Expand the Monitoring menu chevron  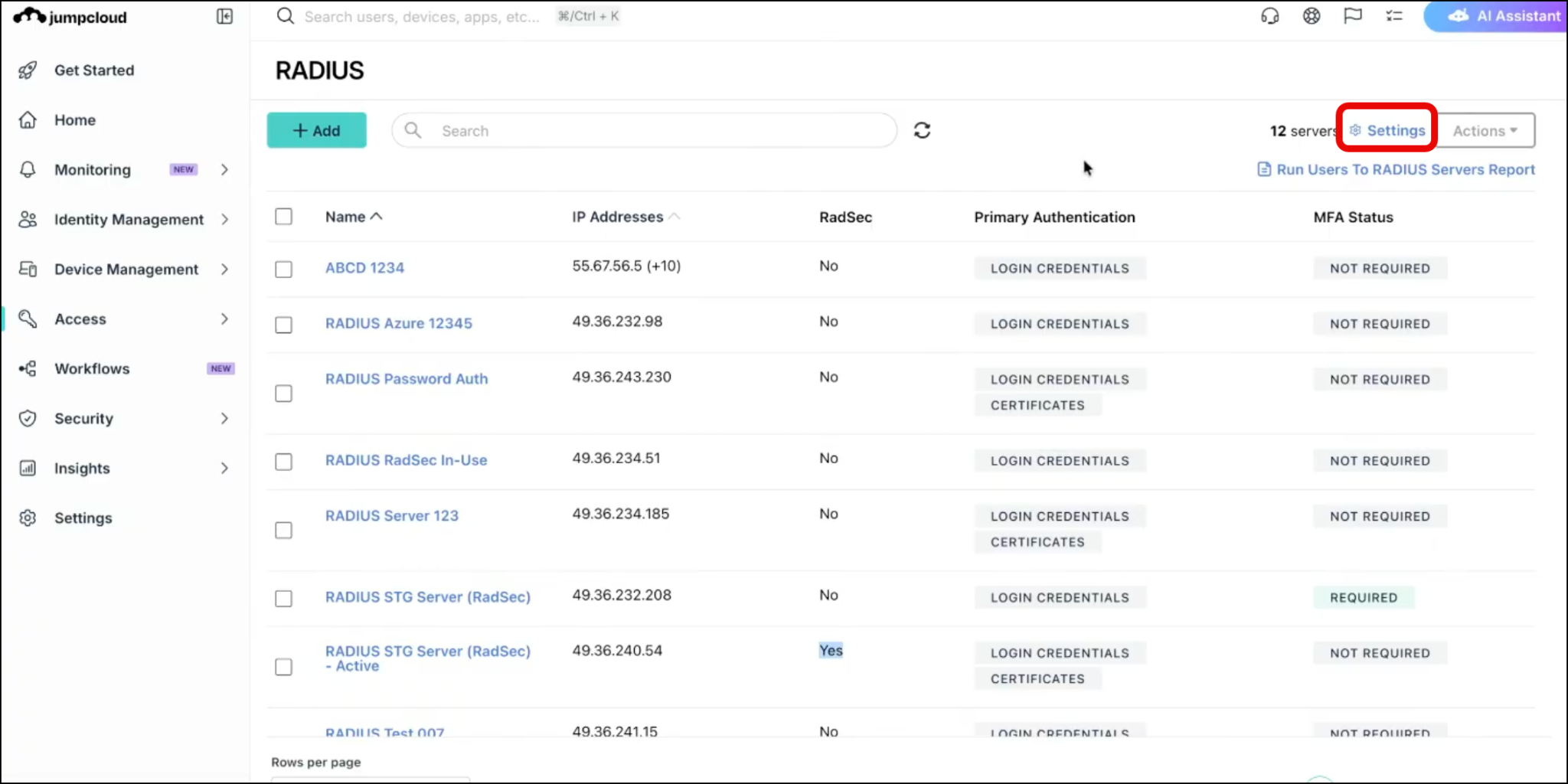click(x=224, y=170)
